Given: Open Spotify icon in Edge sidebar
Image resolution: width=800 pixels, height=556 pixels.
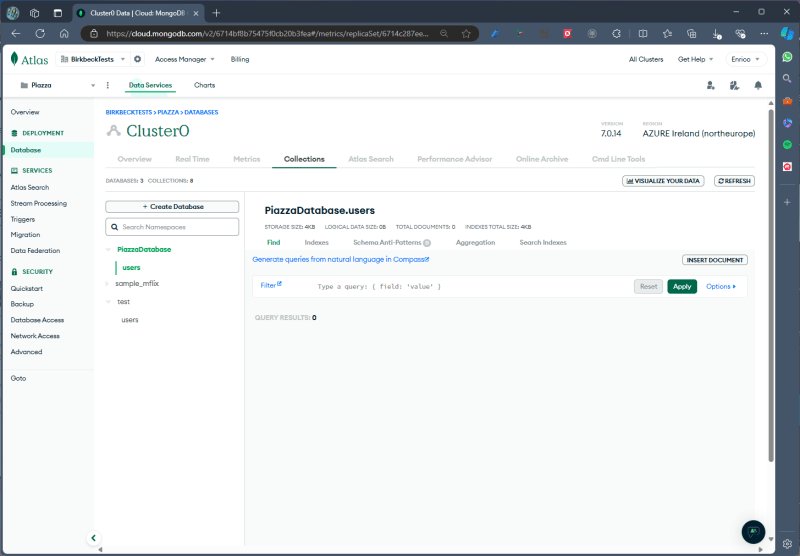Looking at the screenshot, I should pos(787,145).
